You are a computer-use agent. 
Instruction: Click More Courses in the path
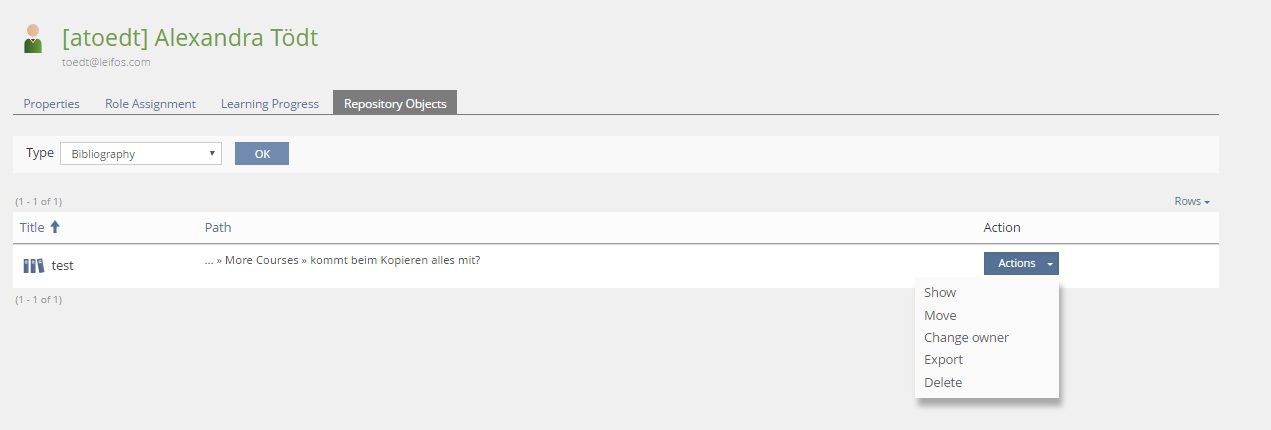point(262,260)
